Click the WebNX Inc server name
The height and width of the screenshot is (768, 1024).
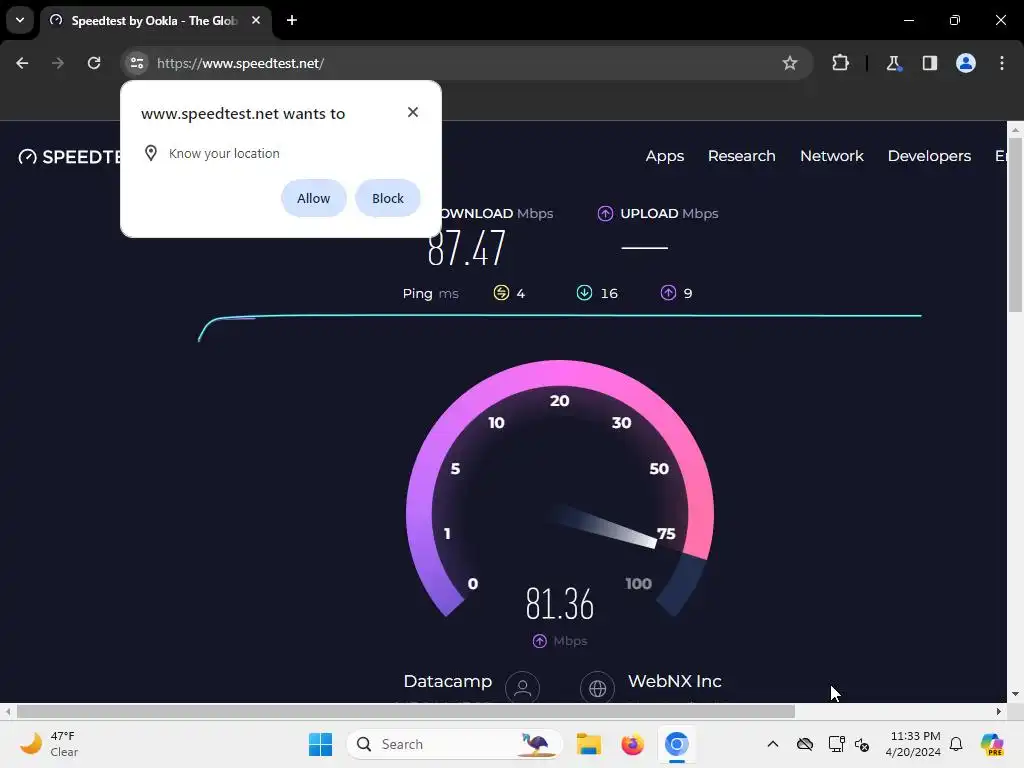pyautogui.click(x=675, y=681)
